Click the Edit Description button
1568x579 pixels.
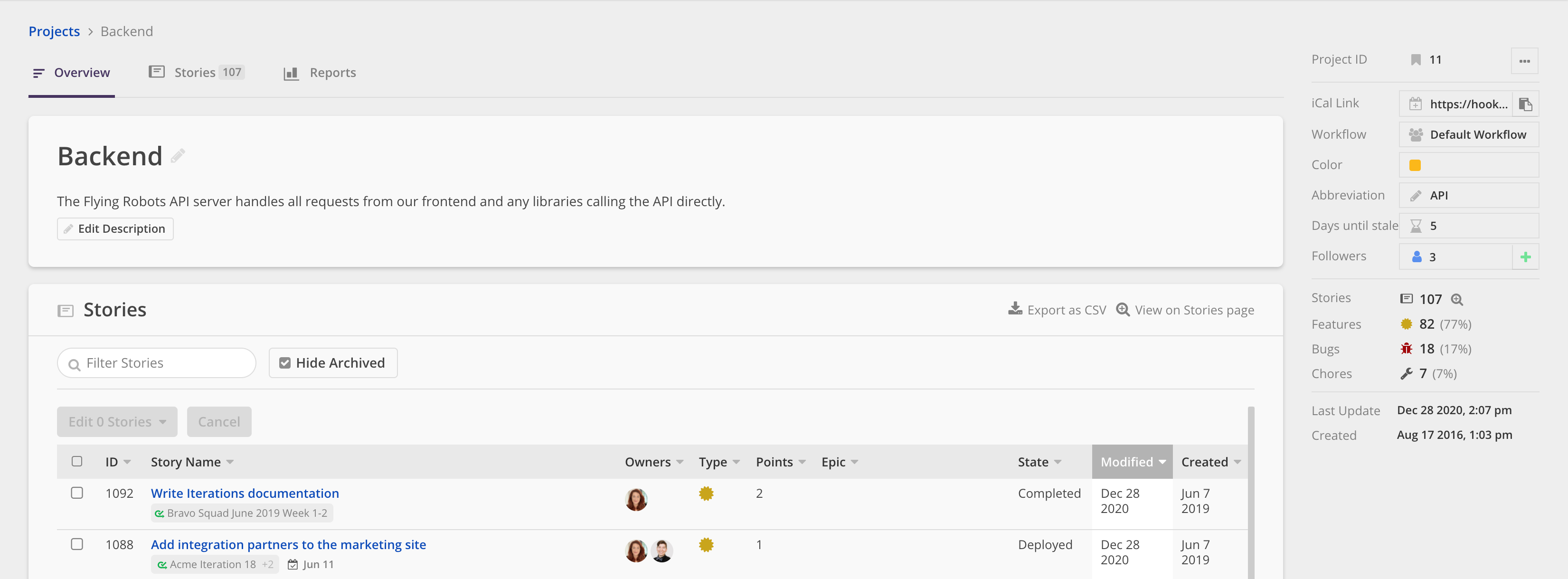[115, 229]
